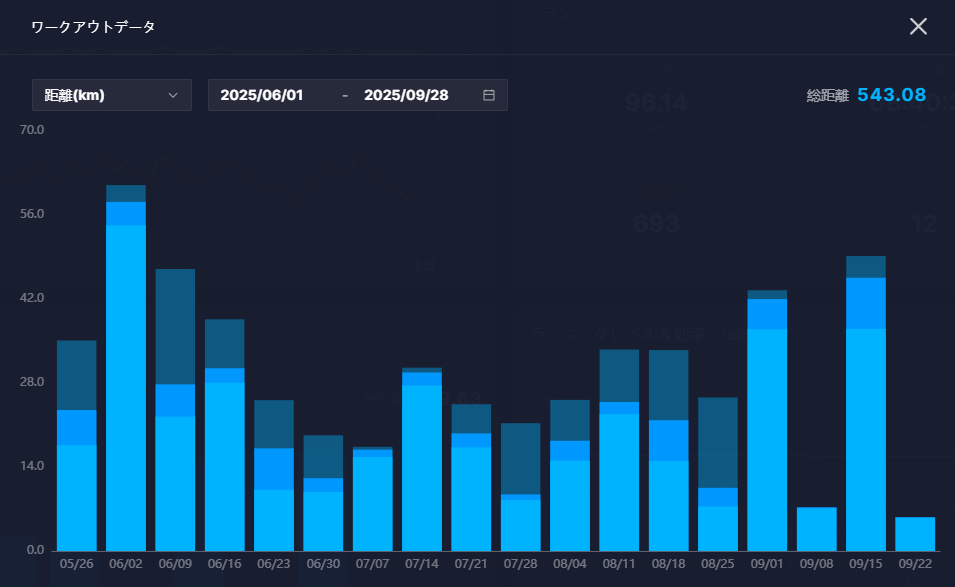Edit the end date 2025/09/28

coord(406,95)
